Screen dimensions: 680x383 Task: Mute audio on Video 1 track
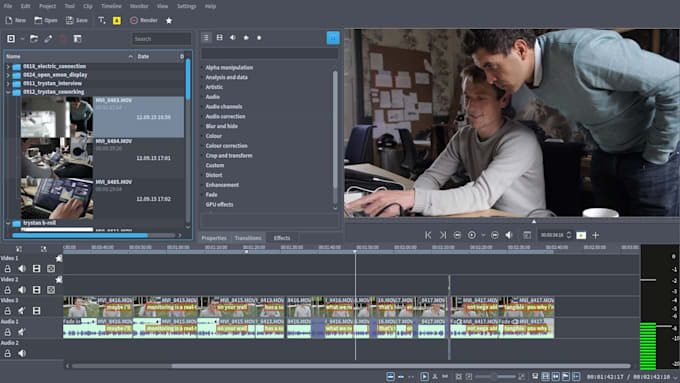coord(22,269)
